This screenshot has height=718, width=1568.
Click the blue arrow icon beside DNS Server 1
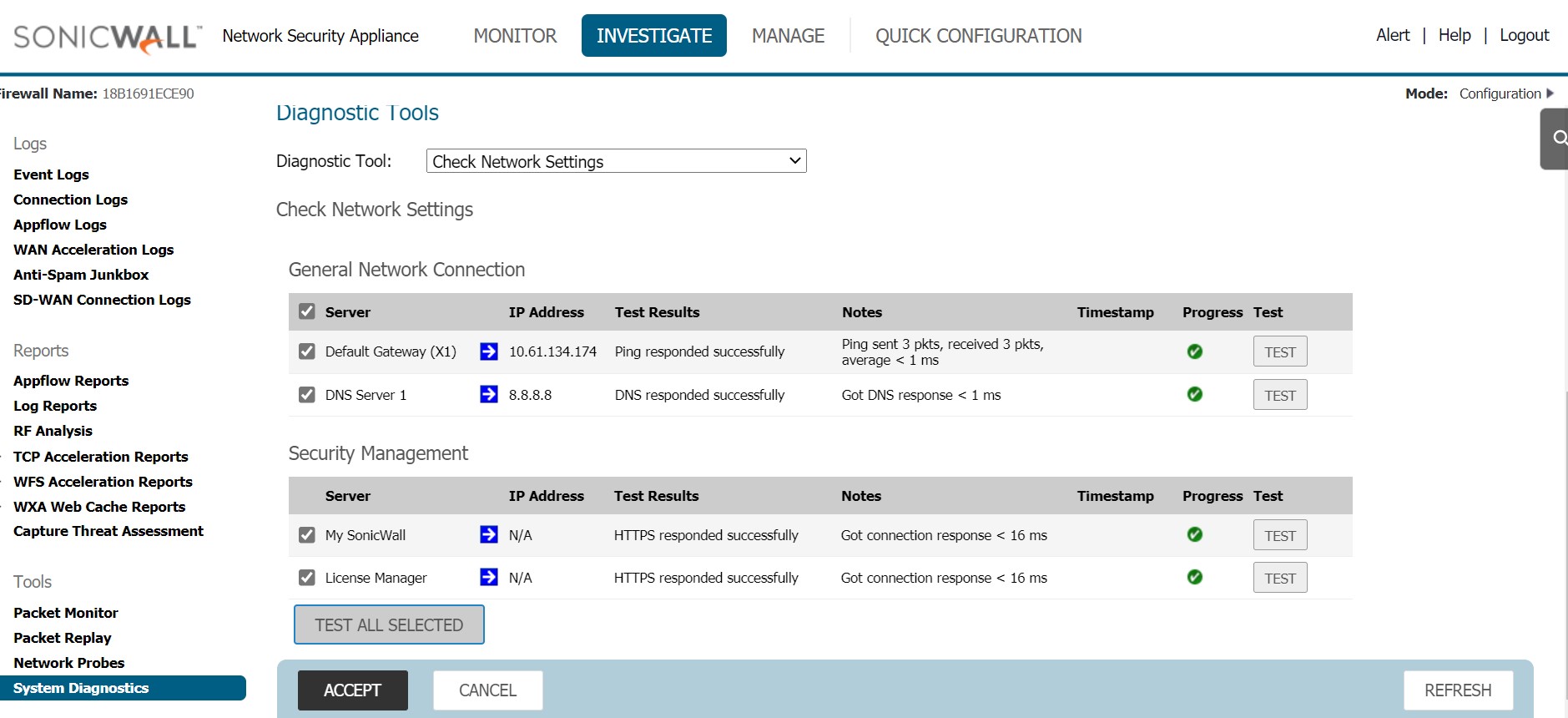click(489, 394)
